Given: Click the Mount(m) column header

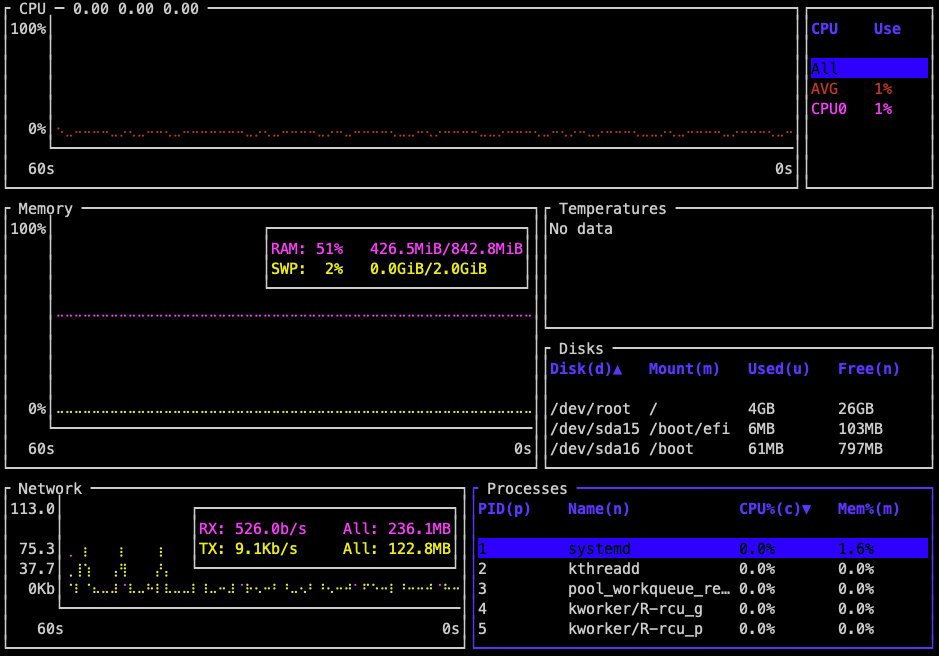Looking at the screenshot, I should tap(684, 369).
